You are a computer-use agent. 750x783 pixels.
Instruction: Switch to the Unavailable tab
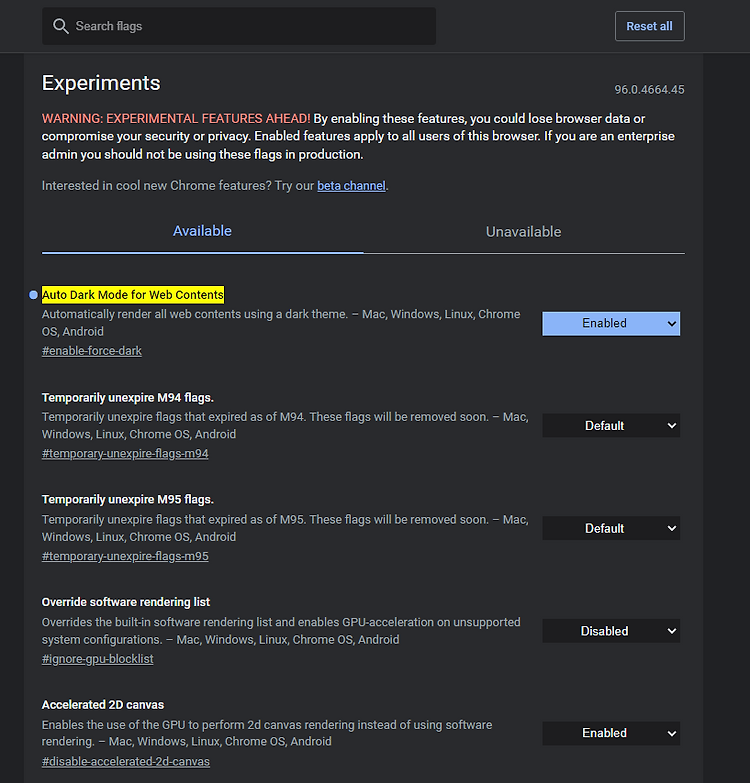pyautogui.click(x=524, y=231)
